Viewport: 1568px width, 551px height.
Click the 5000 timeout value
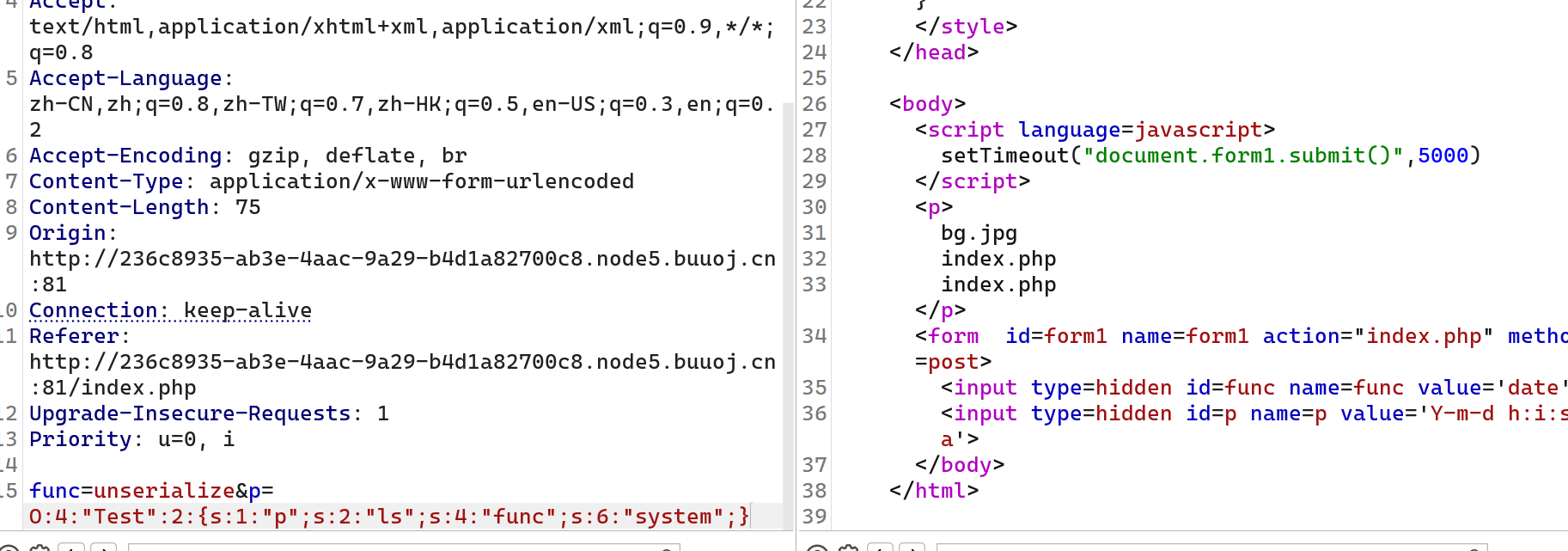point(1443,156)
